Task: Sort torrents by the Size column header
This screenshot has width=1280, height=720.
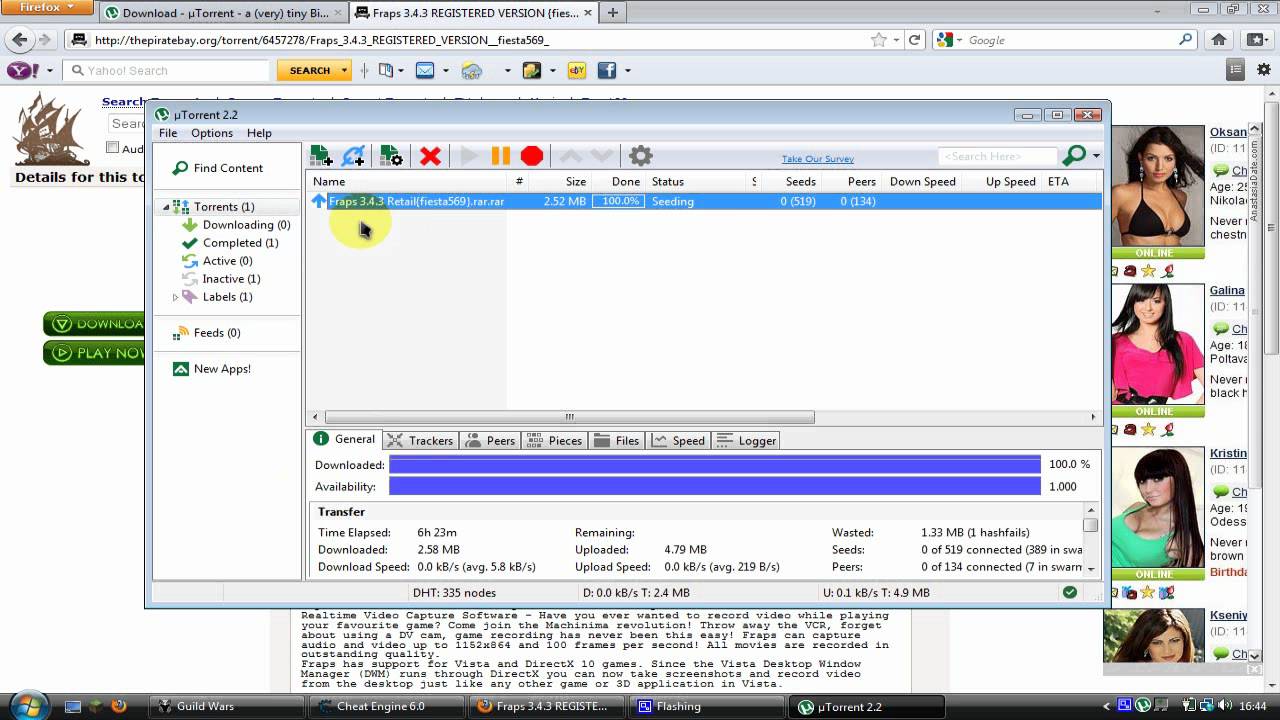Action: [559, 182]
